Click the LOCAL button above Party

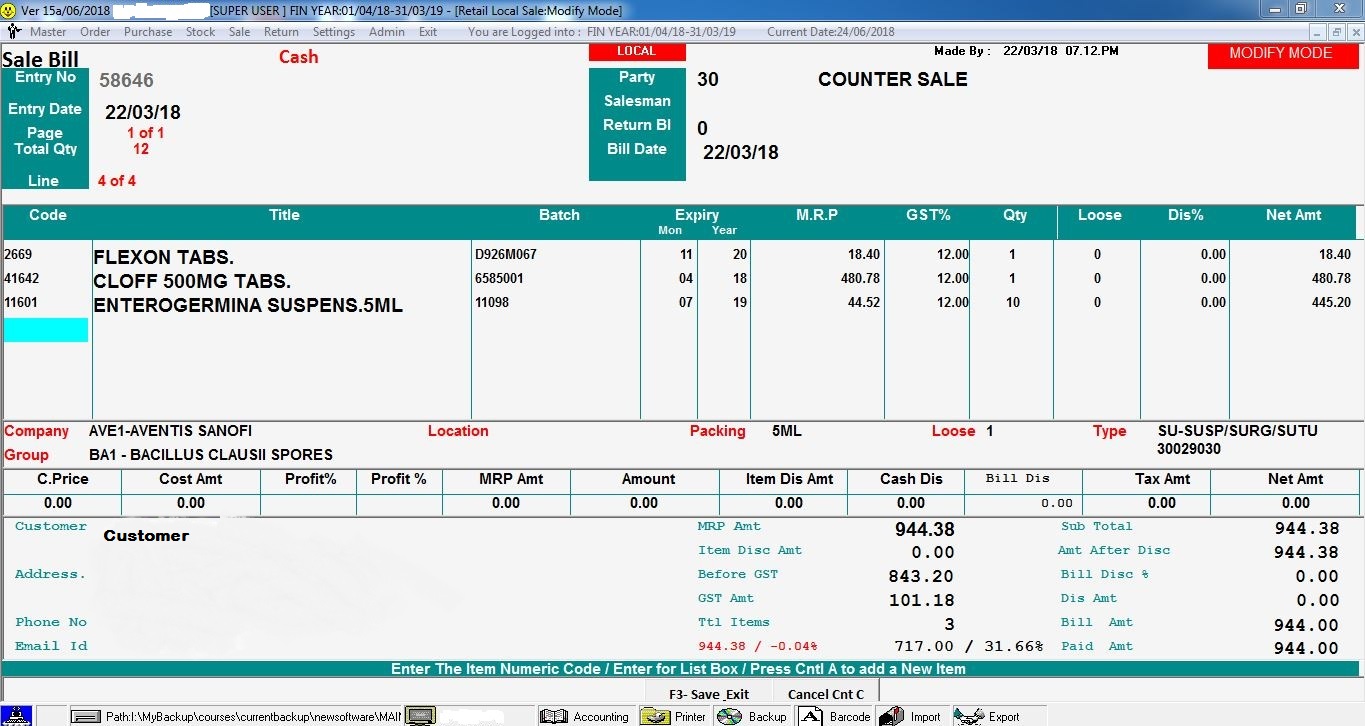tap(637, 50)
